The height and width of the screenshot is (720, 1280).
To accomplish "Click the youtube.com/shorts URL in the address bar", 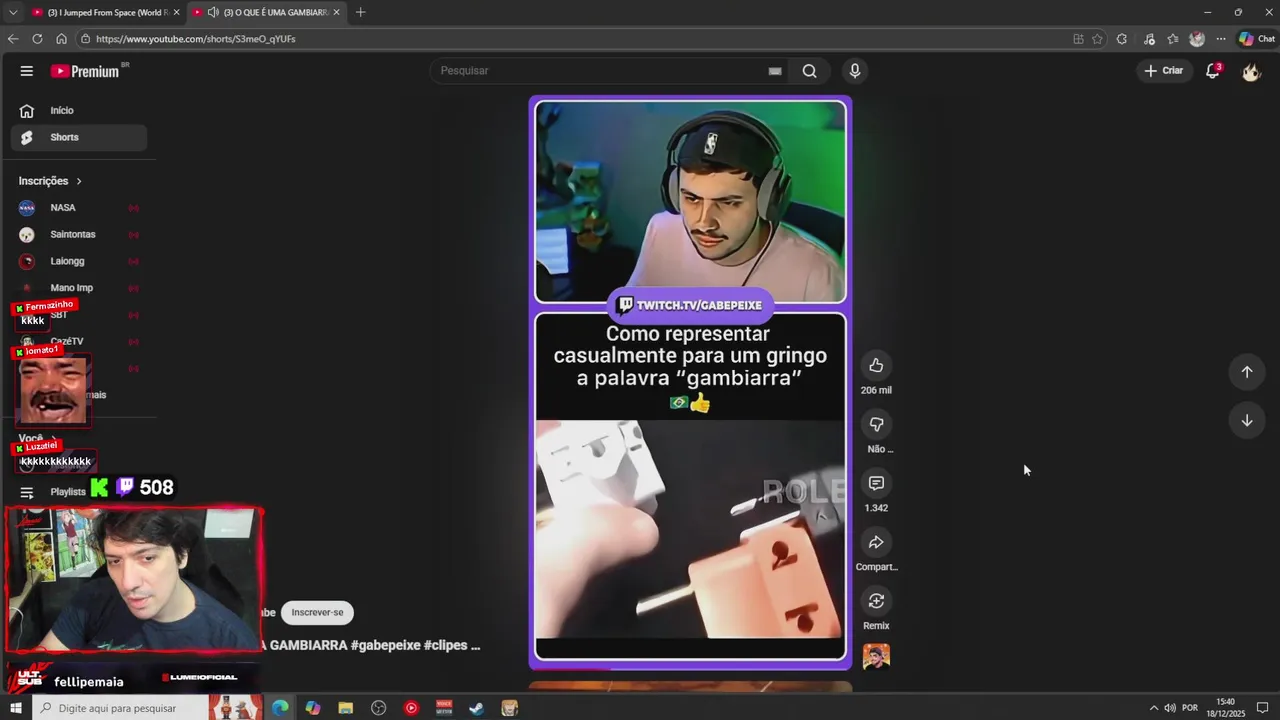I will (196, 39).
